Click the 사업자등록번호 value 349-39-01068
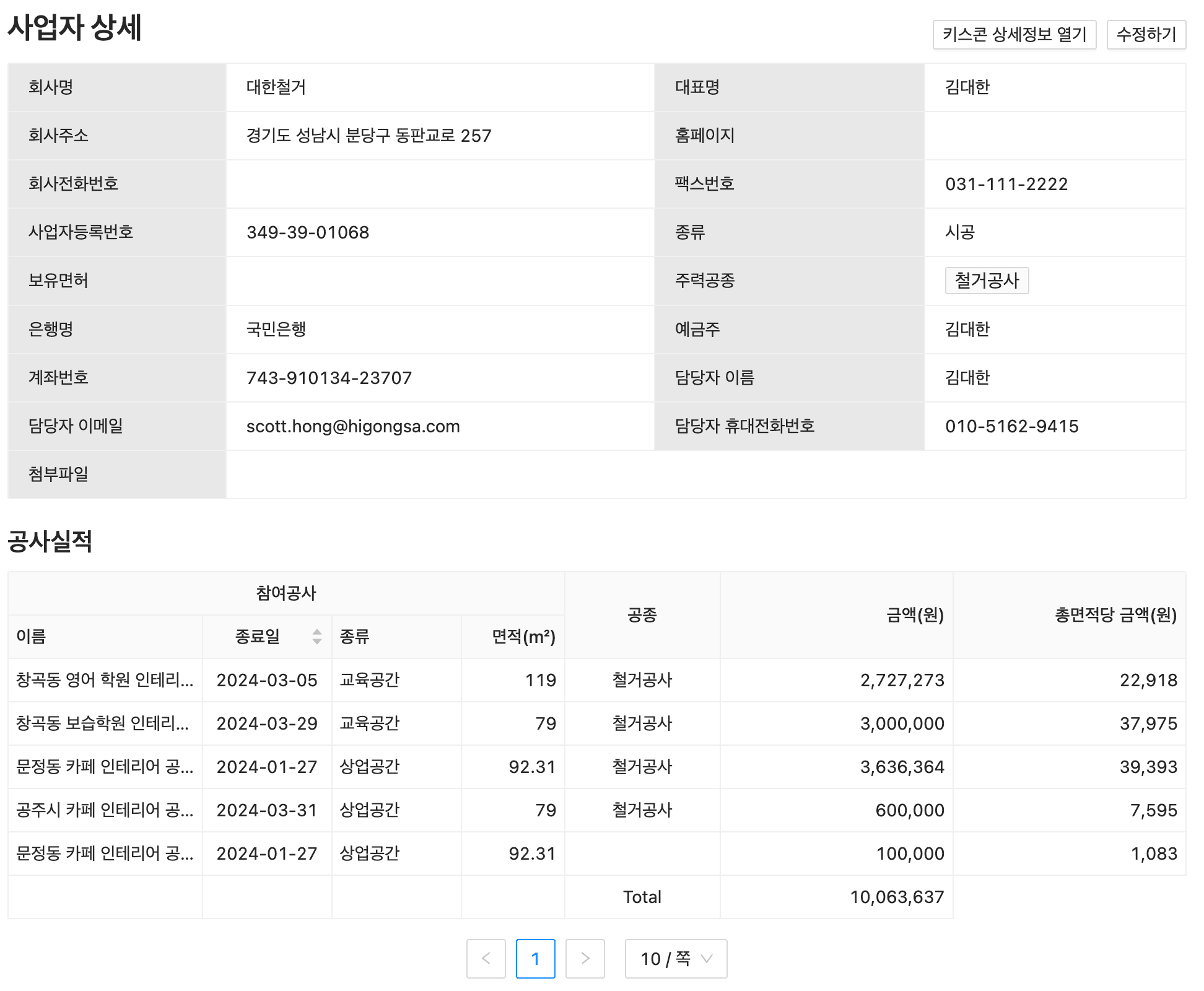Image resolution: width=1204 pixels, height=991 pixels. [x=308, y=232]
